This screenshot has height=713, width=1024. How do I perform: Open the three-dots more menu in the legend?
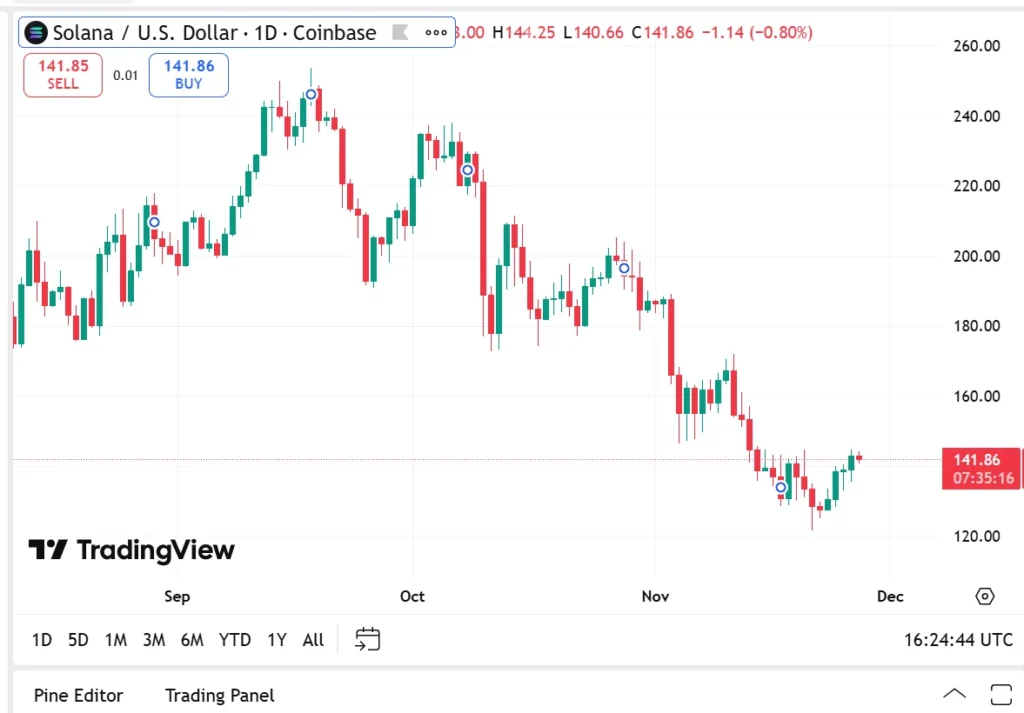point(436,32)
